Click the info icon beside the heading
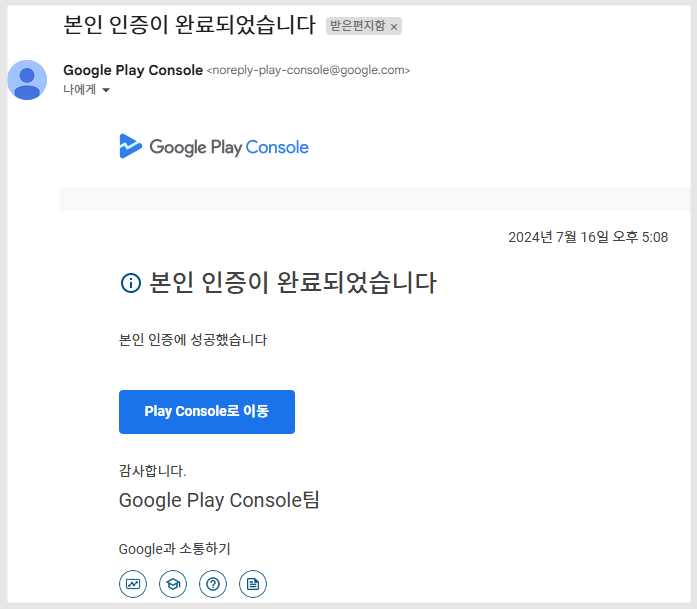Viewport: 697px width, 609px height. tap(131, 283)
